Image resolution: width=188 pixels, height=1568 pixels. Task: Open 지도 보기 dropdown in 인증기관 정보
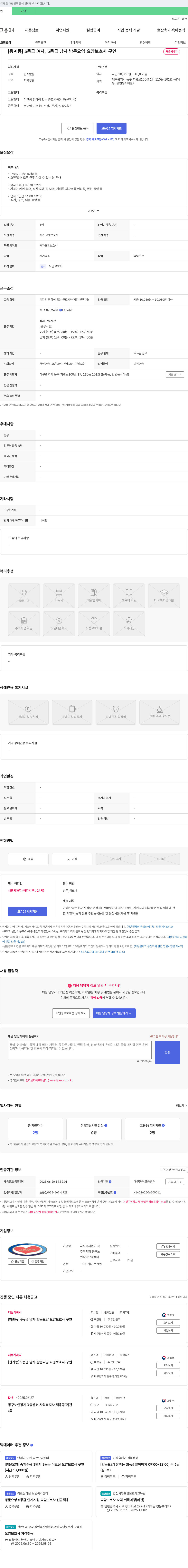pos(175,1181)
